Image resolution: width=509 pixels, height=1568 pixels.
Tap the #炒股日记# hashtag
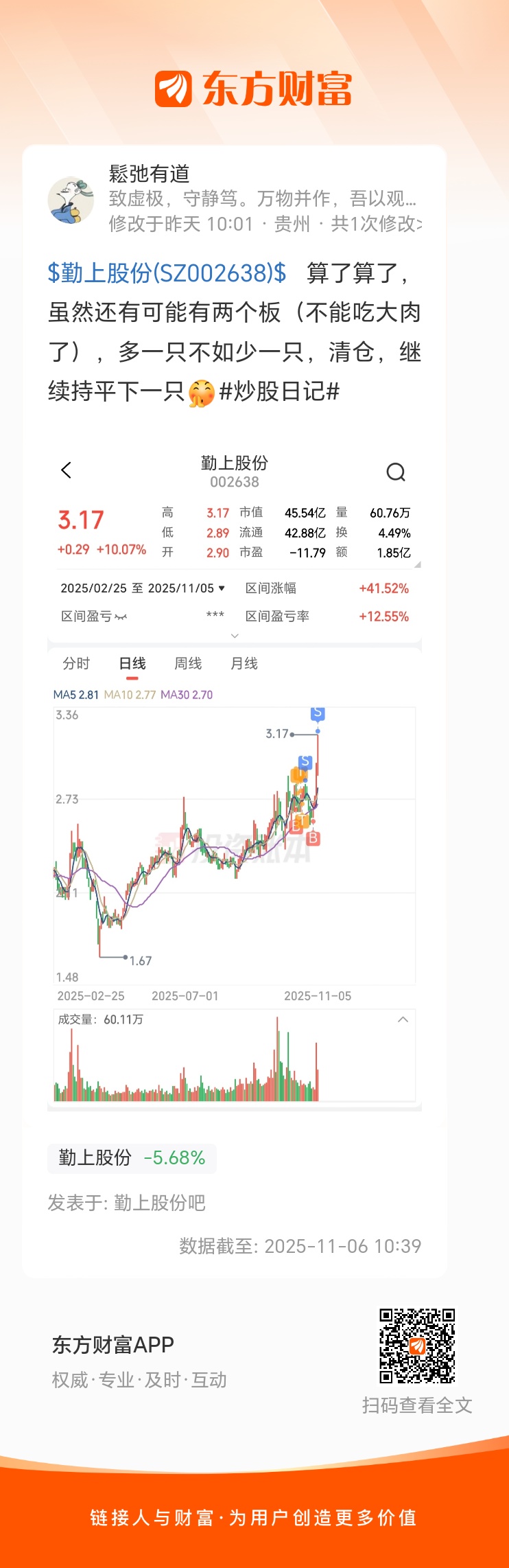tap(279, 392)
